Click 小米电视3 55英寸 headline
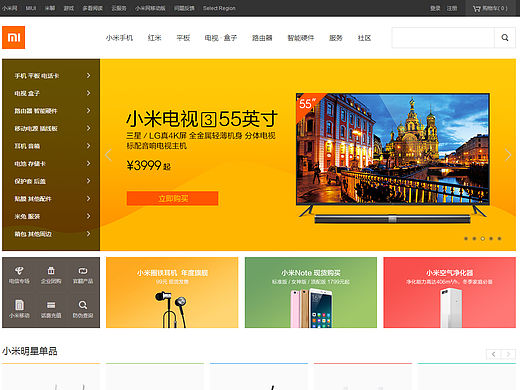This screenshot has width=520, height=390. pos(202,119)
